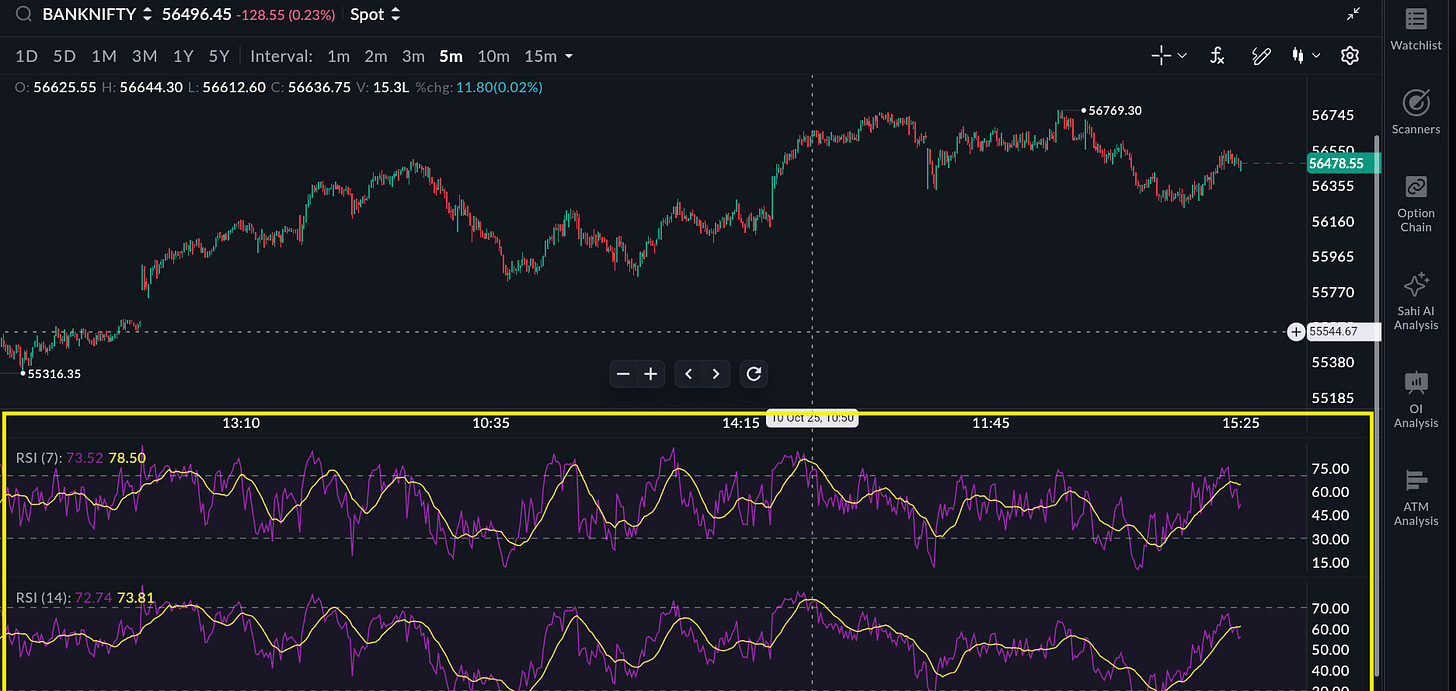The image size is (1456, 691).
Task: Open the candlestick chart type dropdown
Action: 1306,56
